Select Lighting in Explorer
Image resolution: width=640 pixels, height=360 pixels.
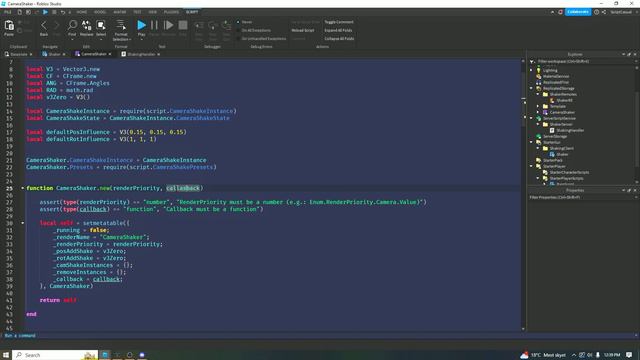coord(550,70)
